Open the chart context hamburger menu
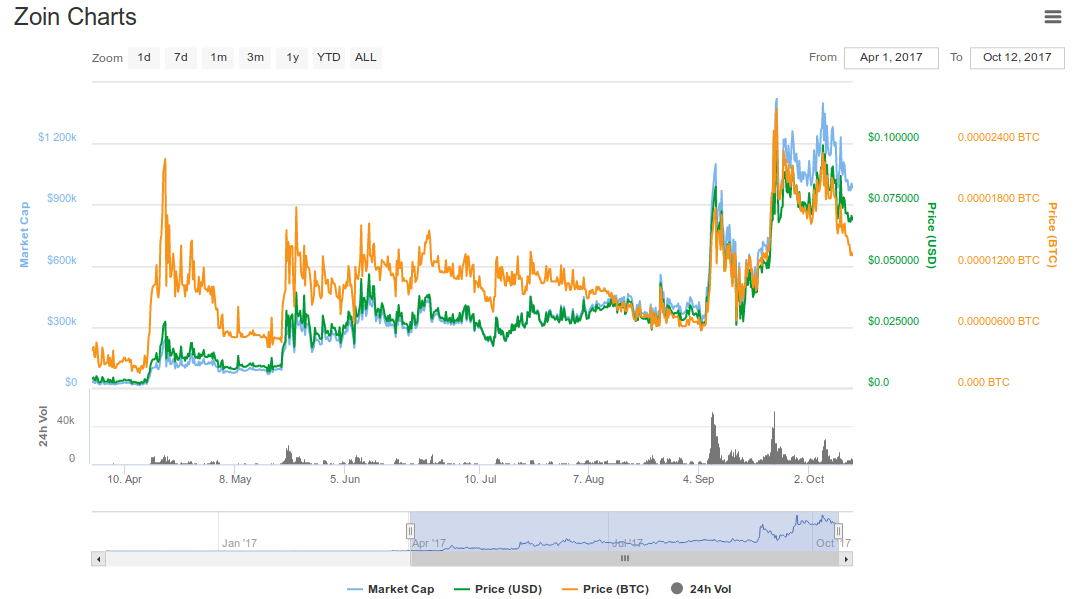The image size is (1078, 599). (1053, 17)
